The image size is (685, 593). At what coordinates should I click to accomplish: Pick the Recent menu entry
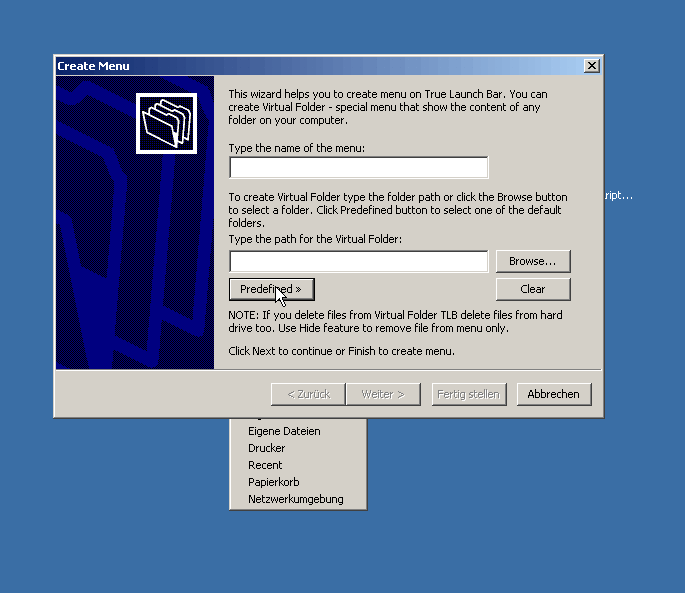(265, 465)
